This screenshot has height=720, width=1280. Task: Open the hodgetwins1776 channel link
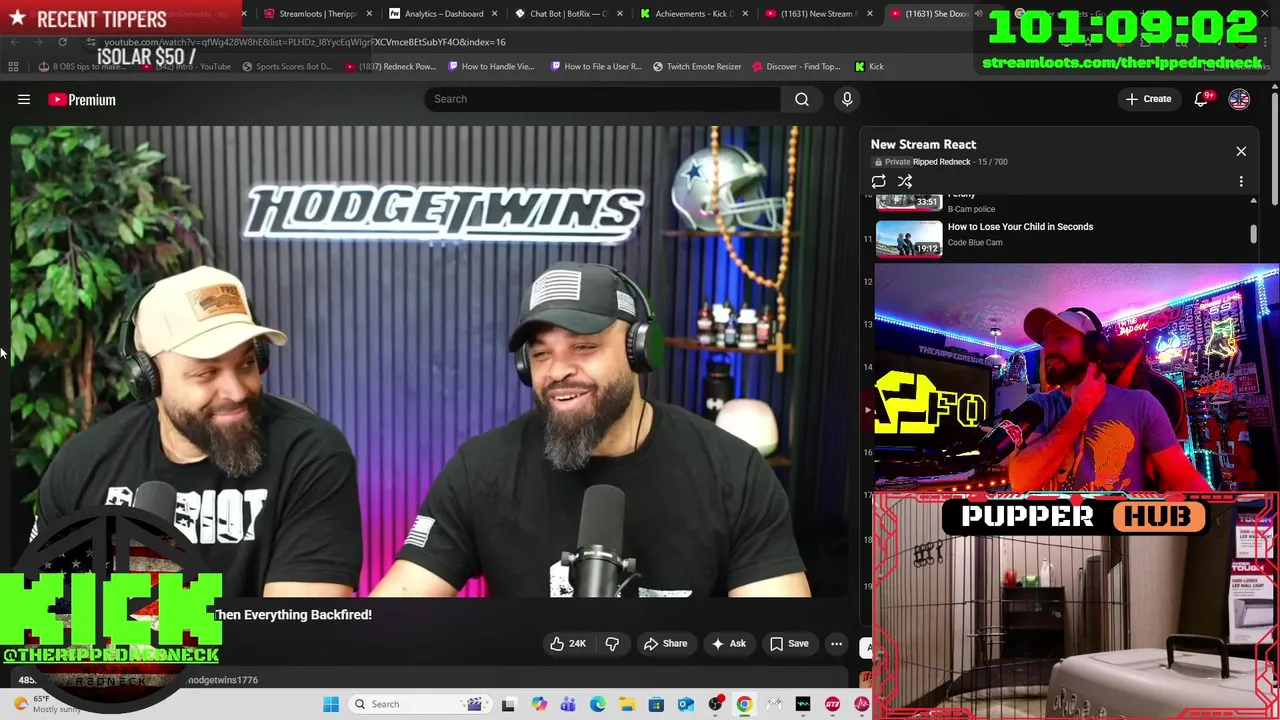222,680
